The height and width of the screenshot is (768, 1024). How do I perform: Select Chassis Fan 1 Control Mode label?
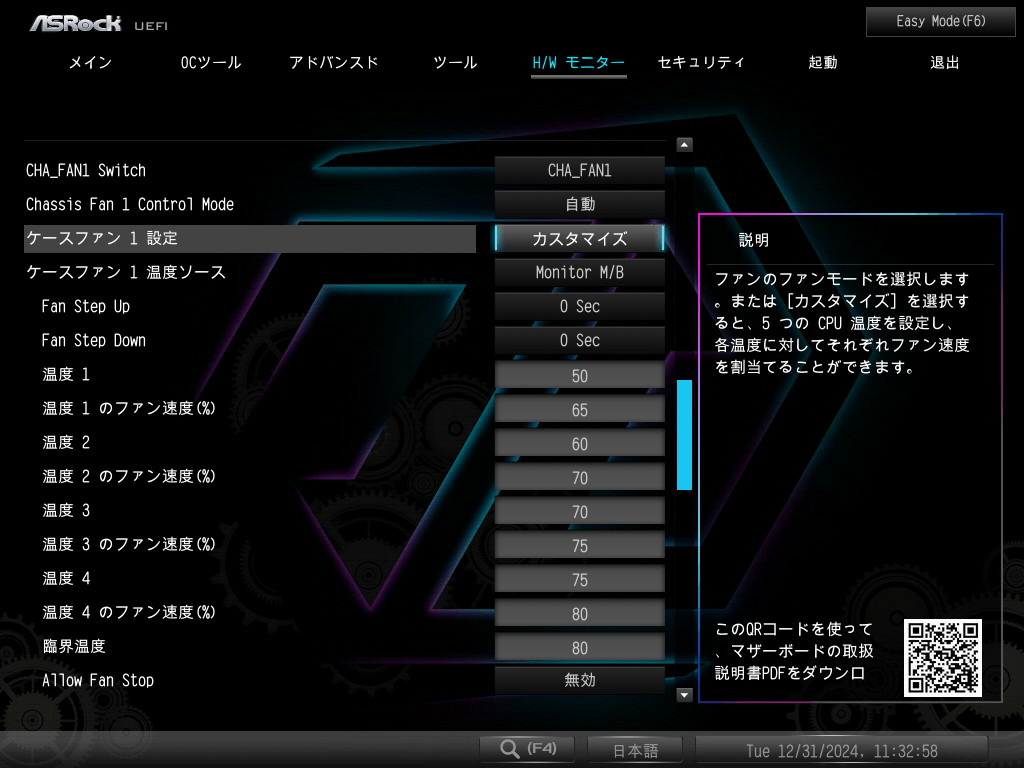tap(130, 204)
